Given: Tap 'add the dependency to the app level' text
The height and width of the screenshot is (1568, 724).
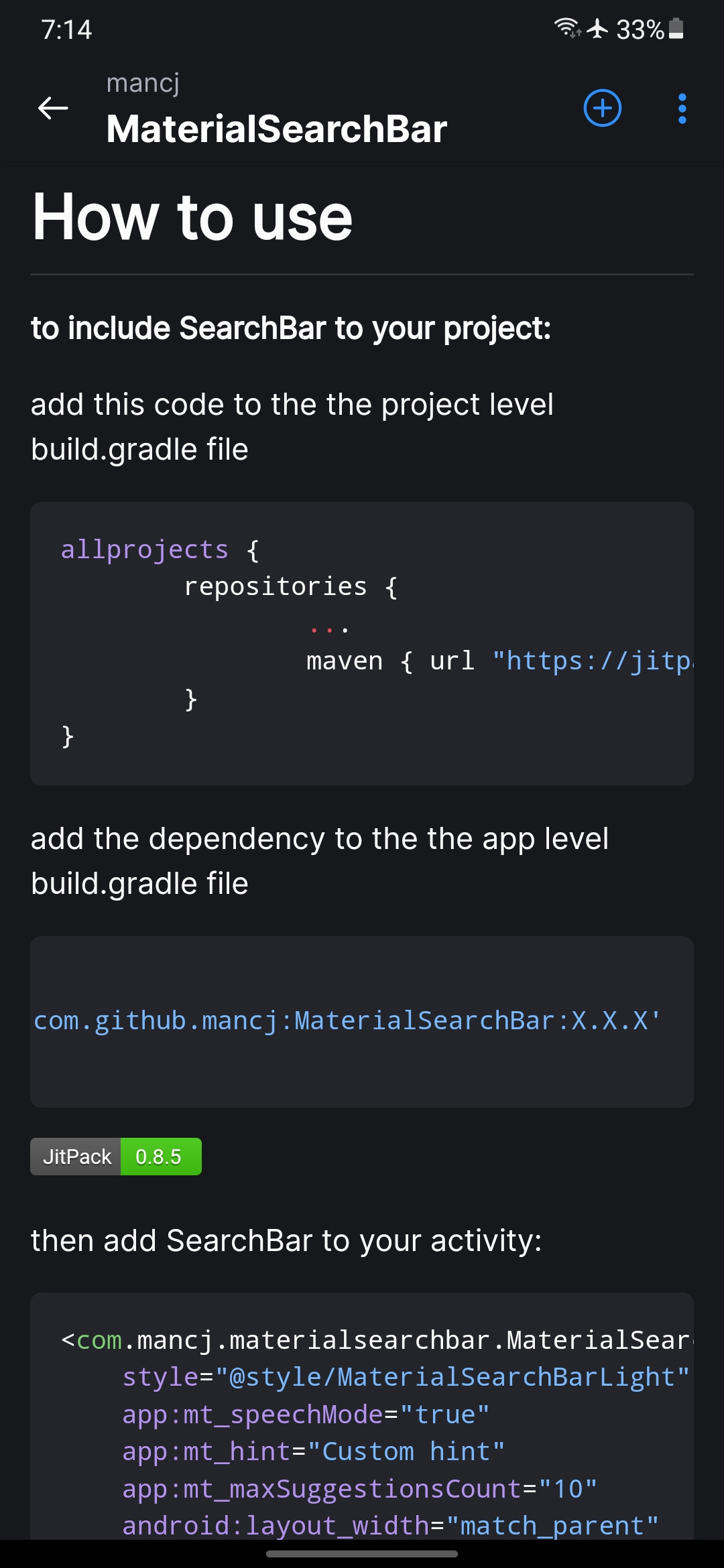Looking at the screenshot, I should (320, 861).
